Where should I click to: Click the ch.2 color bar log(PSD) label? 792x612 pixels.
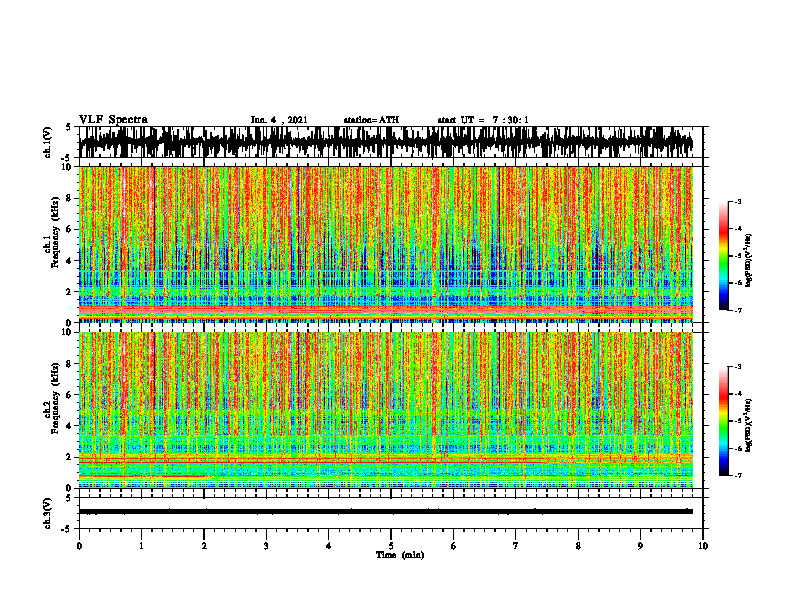[749, 425]
